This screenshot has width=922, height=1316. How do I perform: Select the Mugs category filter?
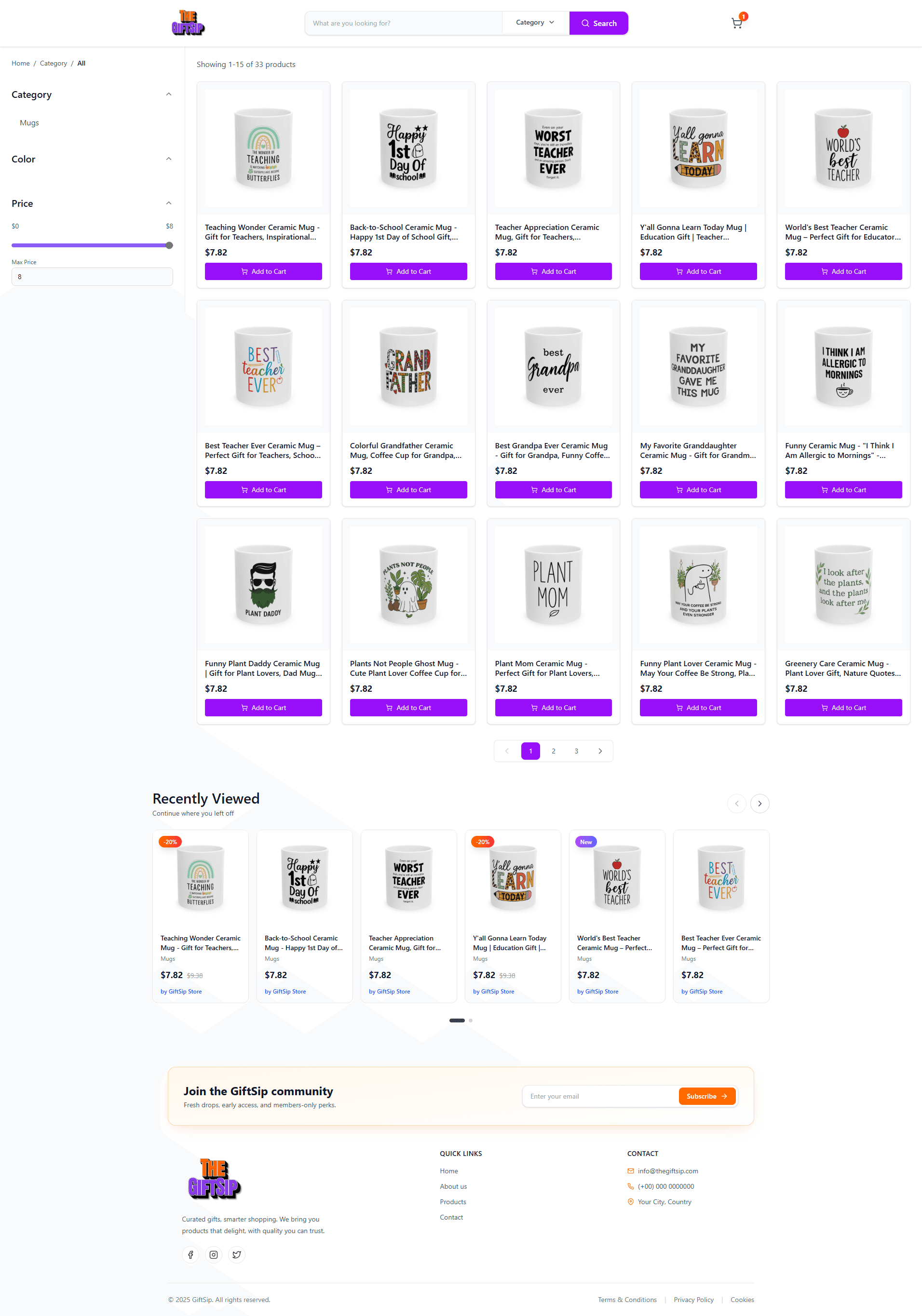[29, 122]
